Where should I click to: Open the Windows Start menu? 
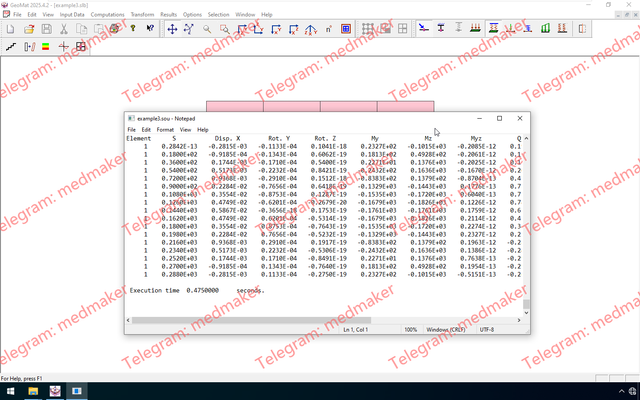[11, 391]
